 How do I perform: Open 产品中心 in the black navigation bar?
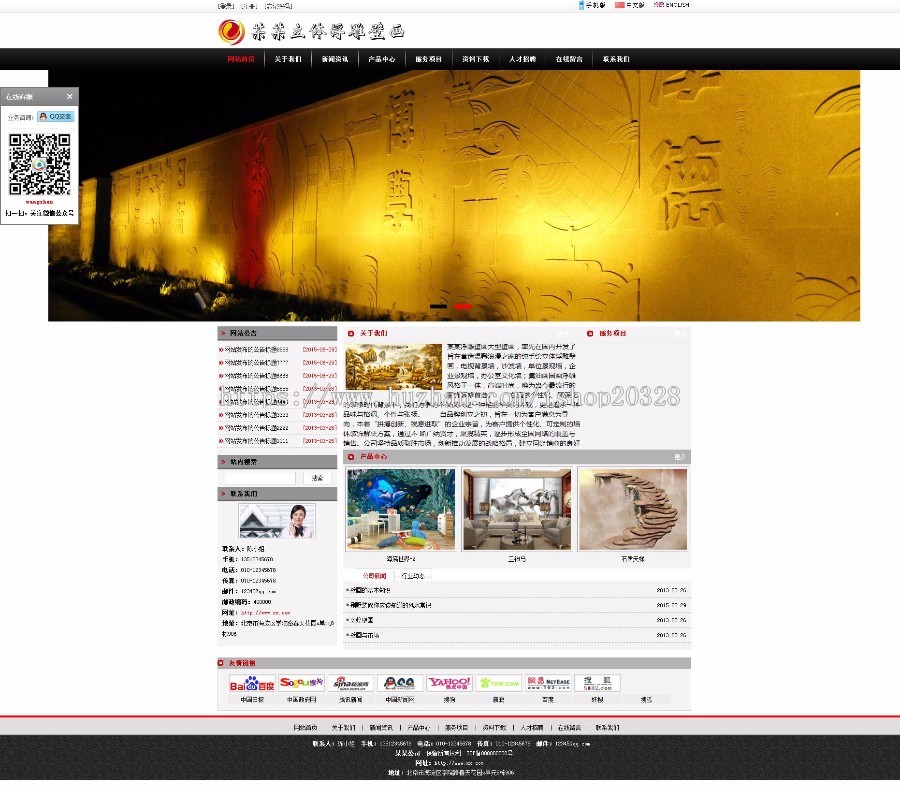(382, 59)
